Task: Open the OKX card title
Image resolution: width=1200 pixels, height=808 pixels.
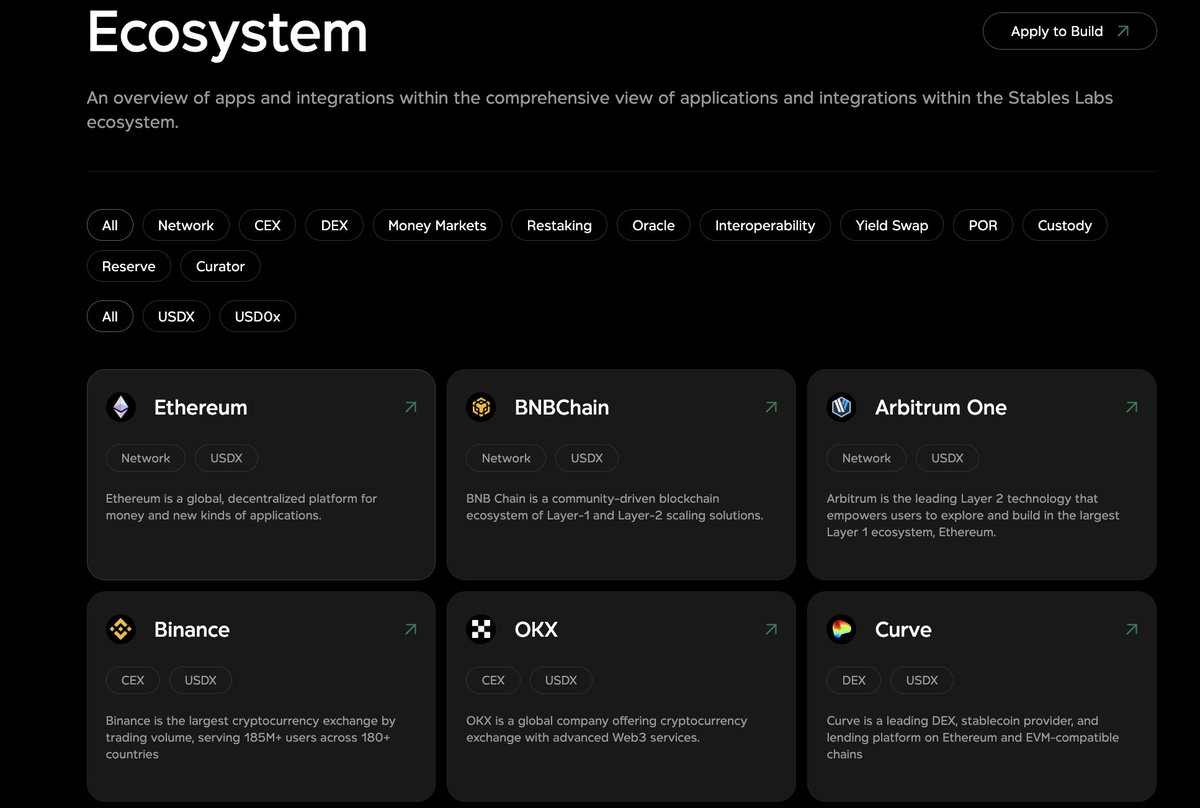Action: point(536,629)
